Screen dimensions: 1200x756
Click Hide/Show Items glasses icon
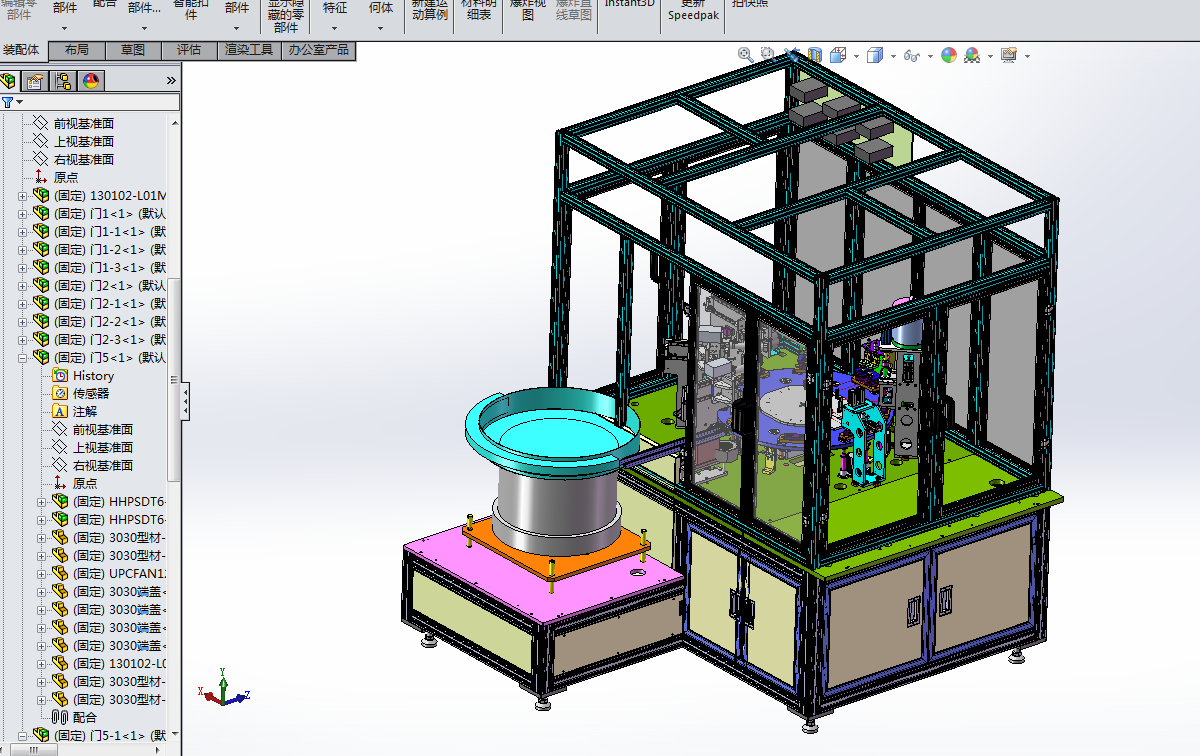pyautogui.click(x=911, y=56)
